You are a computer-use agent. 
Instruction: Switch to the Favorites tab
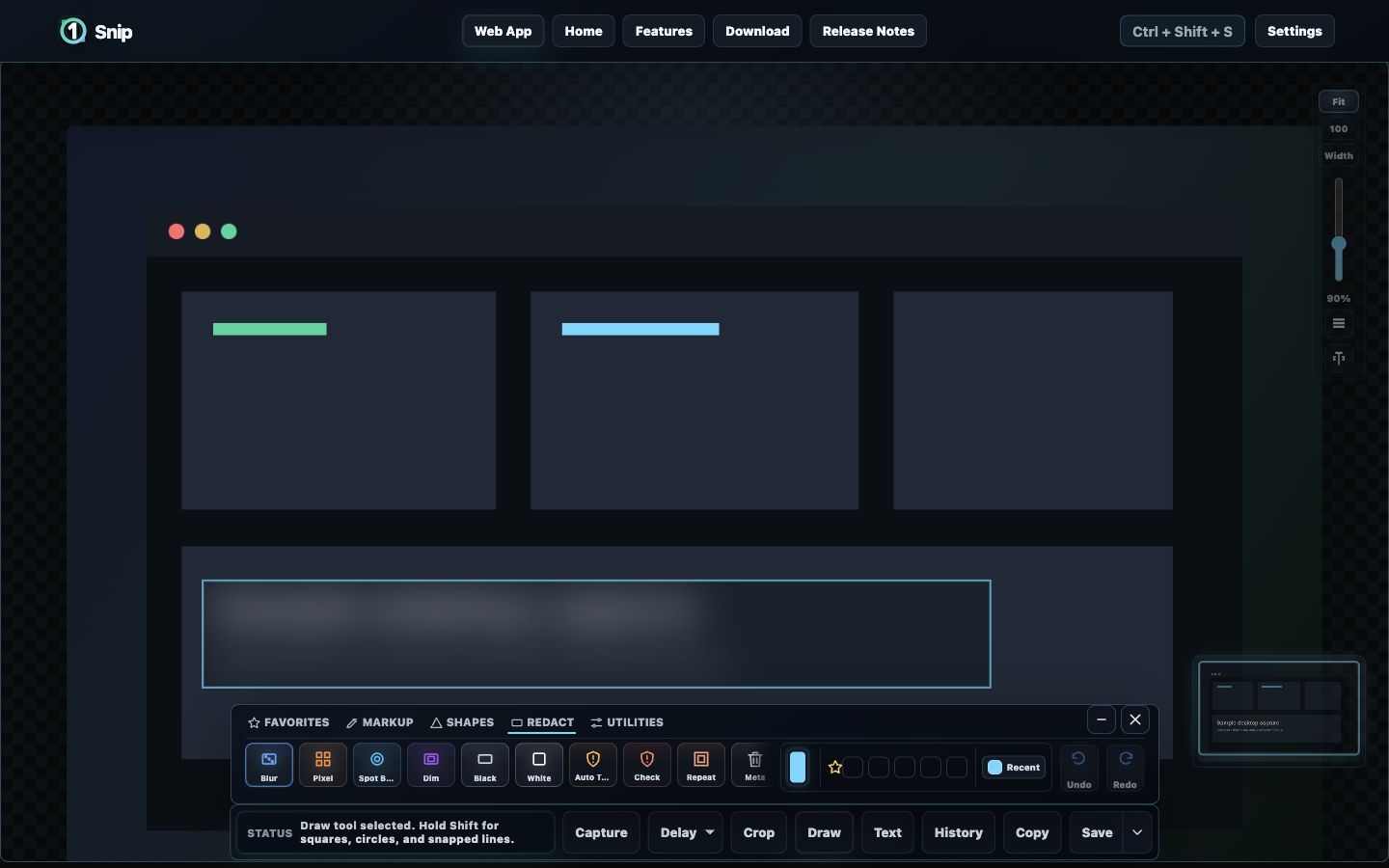click(288, 722)
